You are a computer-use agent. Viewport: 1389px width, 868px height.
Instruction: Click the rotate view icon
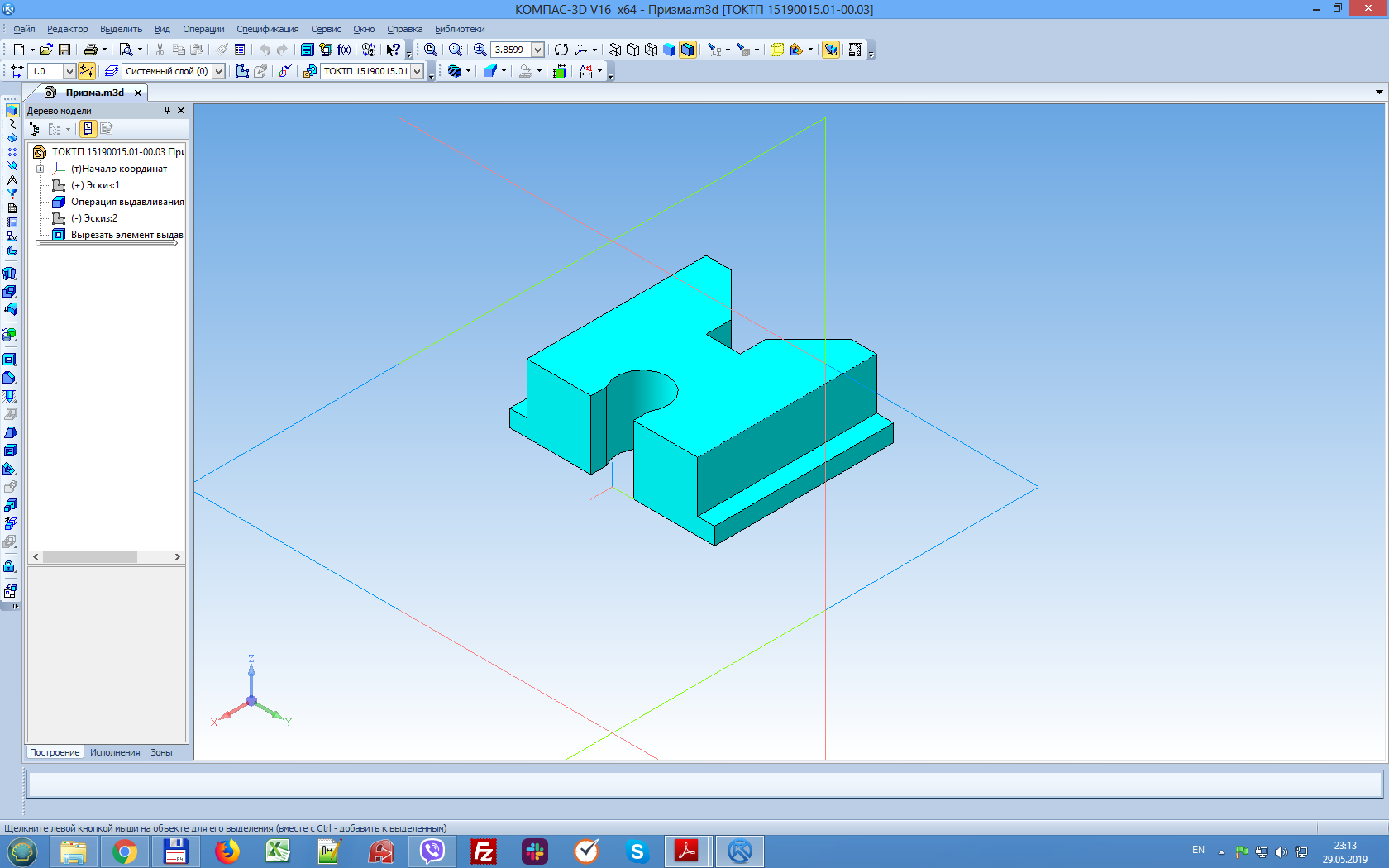click(x=561, y=50)
